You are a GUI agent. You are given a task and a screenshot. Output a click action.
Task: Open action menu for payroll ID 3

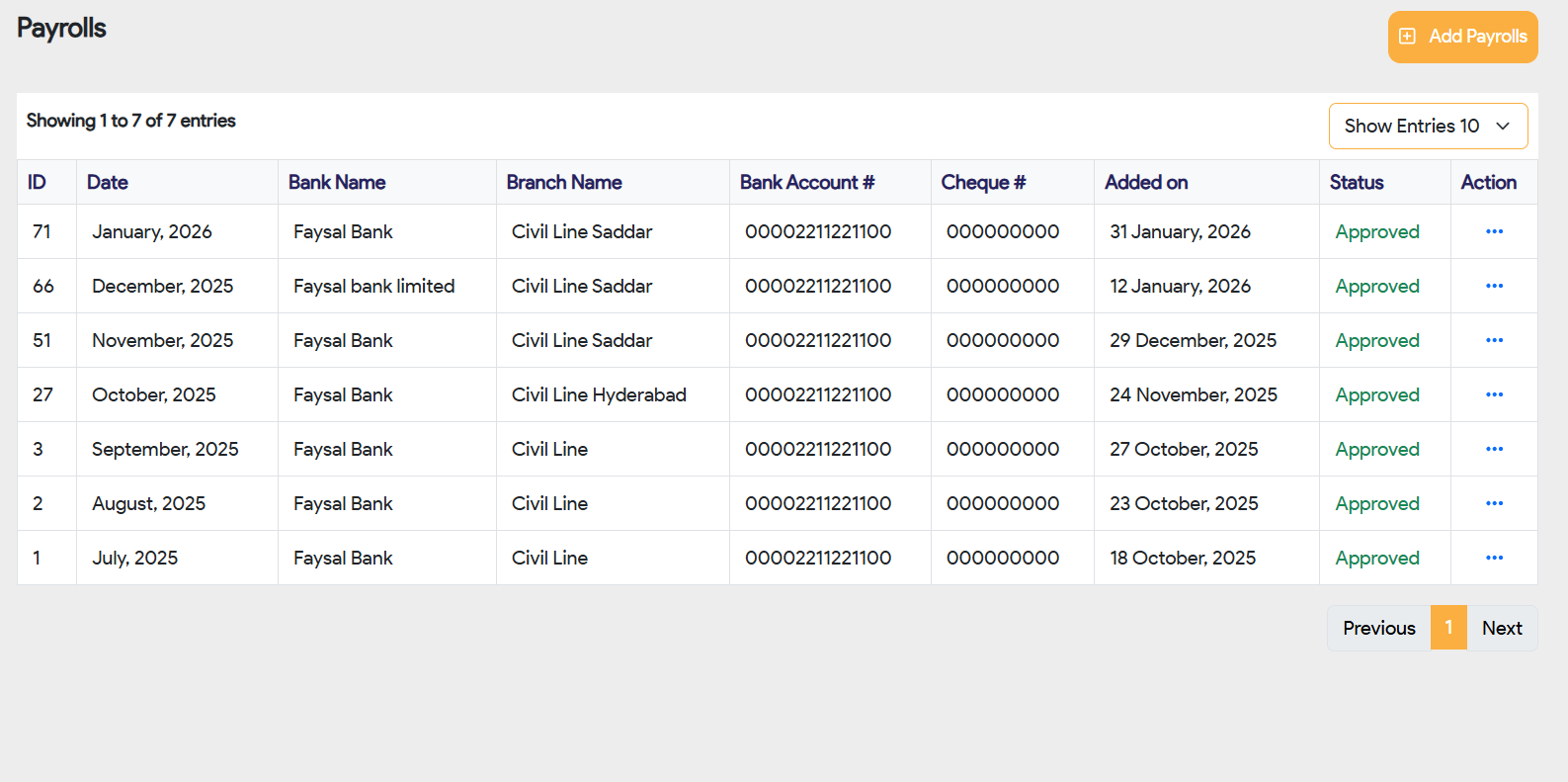click(x=1494, y=449)
